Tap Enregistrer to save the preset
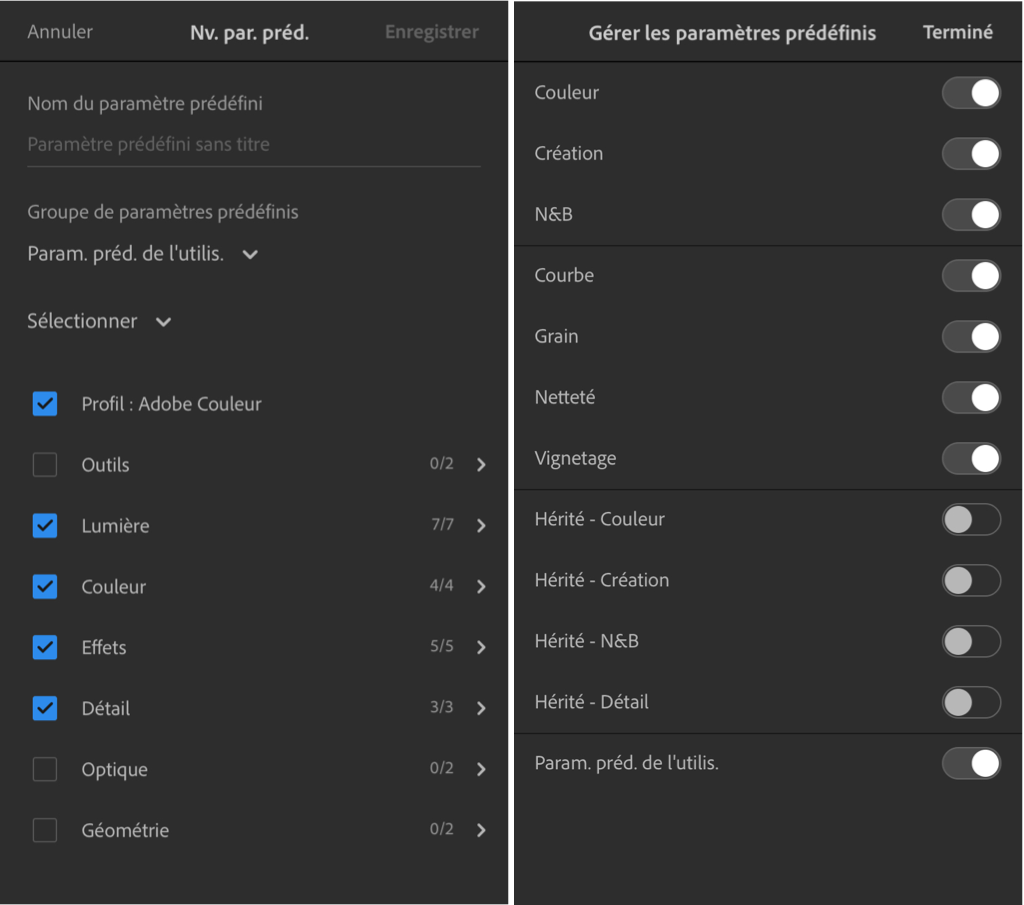This screenshot has width=1024, height=905. click(x=432, y=31)
